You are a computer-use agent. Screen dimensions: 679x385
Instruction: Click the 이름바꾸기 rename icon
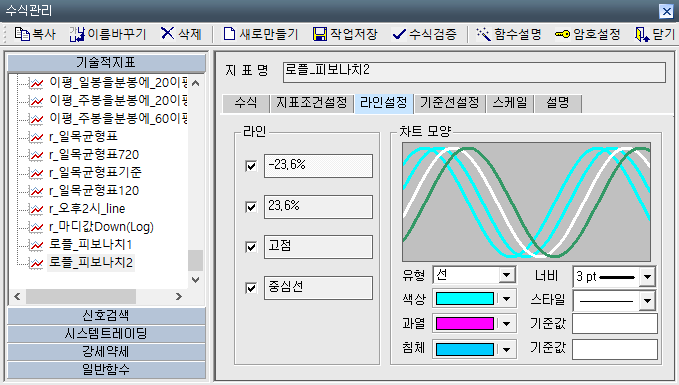click(x=77, y=34)
